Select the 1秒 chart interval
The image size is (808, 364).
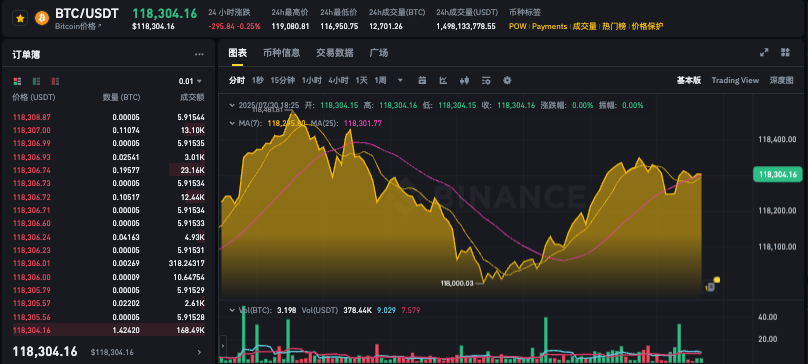click(258, 80)
